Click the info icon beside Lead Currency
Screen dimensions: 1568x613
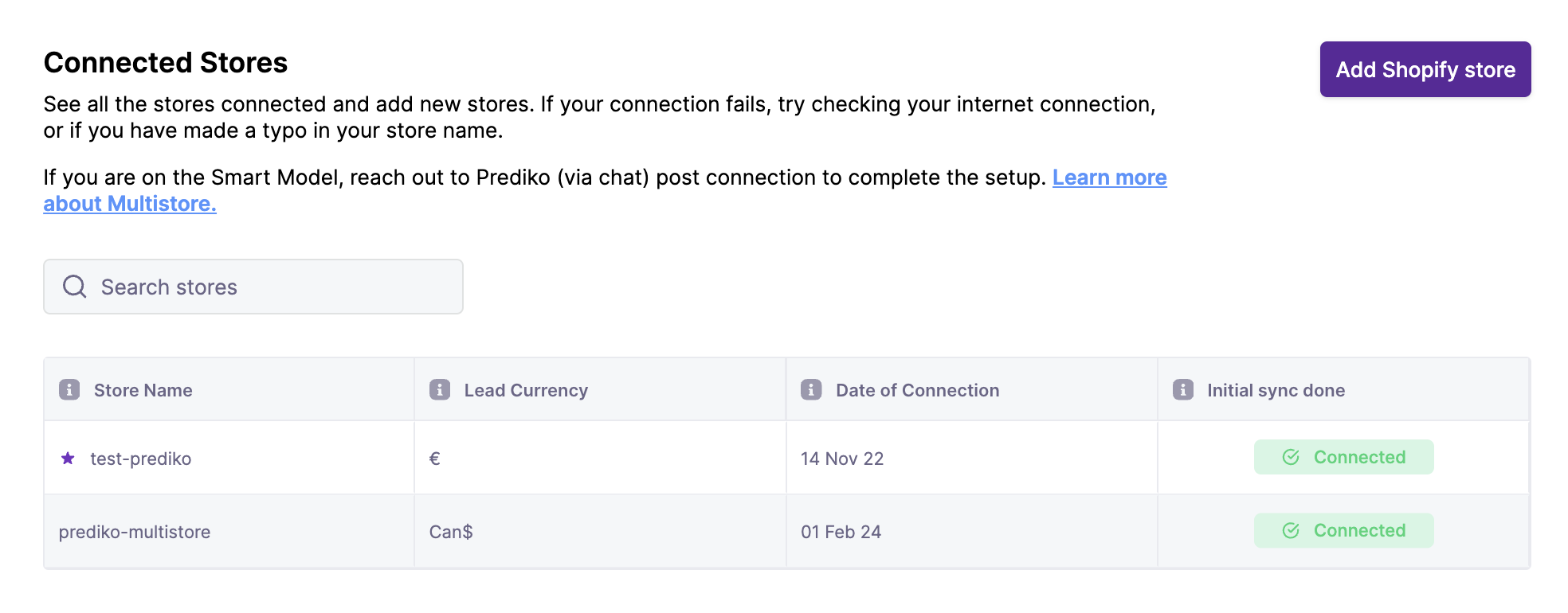click(x=440, y=390)
